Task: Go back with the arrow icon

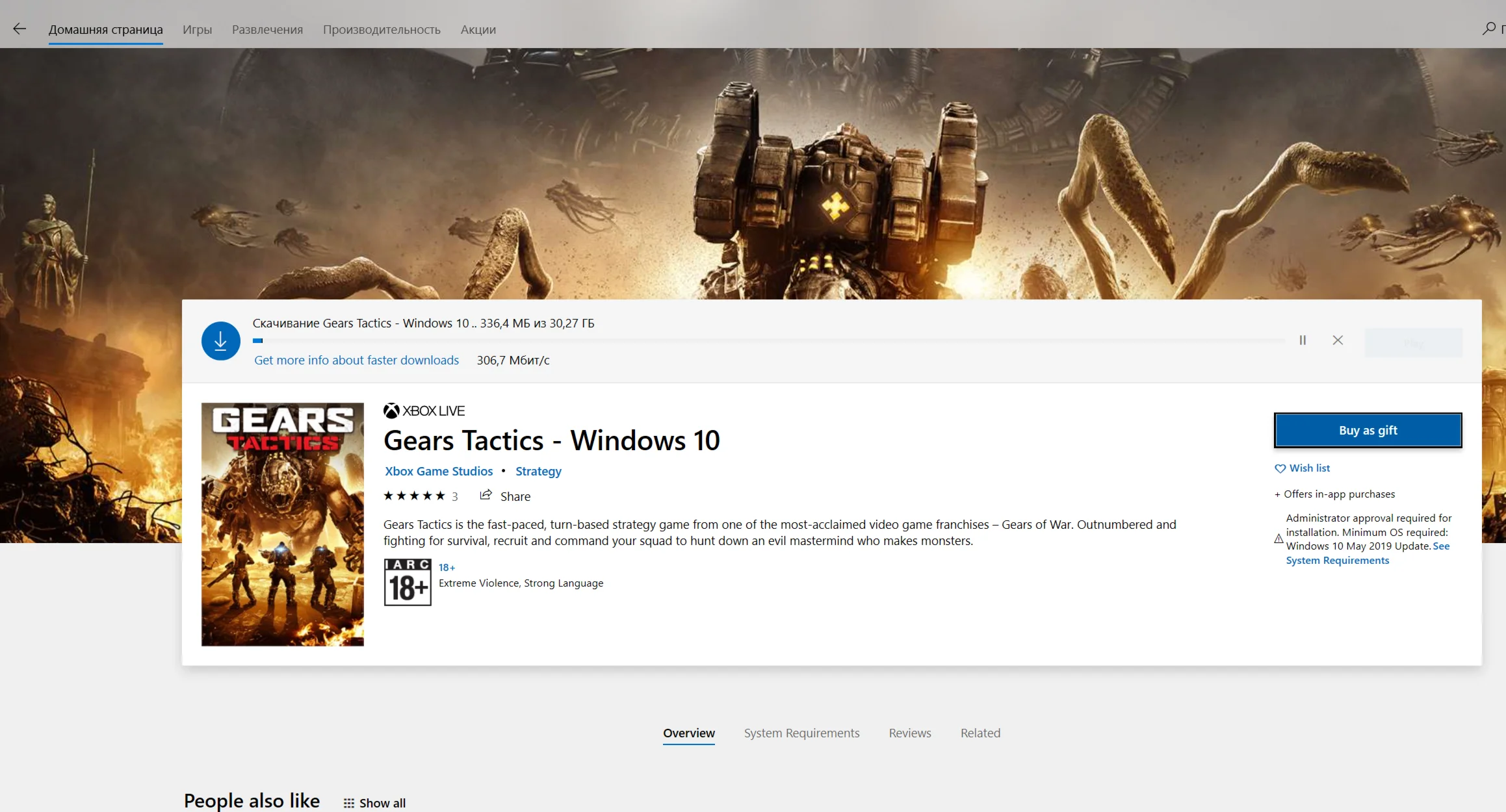Action: pos(19,29)
